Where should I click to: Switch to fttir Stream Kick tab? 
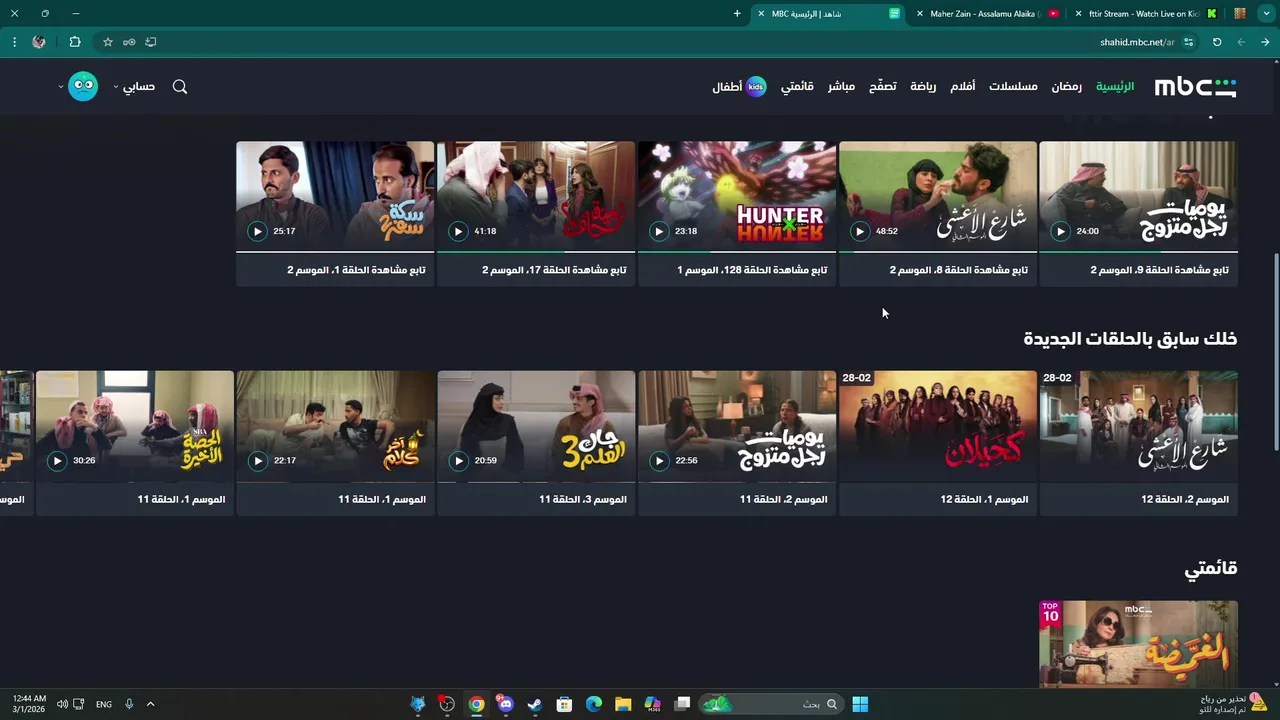click(x=1145, y=14)
